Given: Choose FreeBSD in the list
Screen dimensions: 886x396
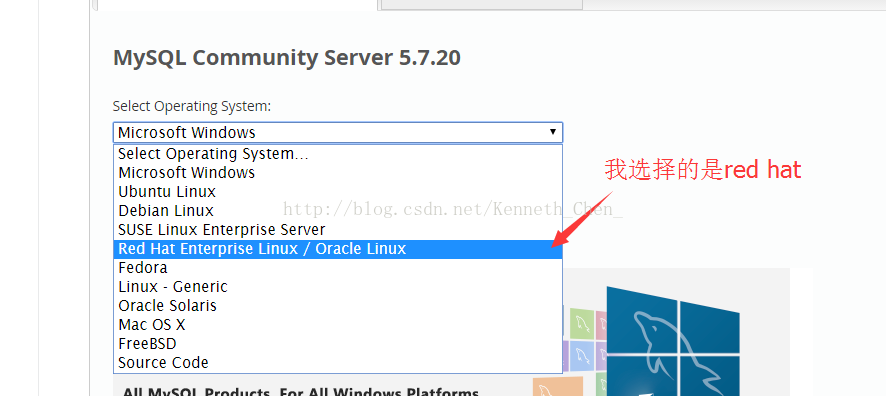Looking at the screenshot, I should pos(338,343).
